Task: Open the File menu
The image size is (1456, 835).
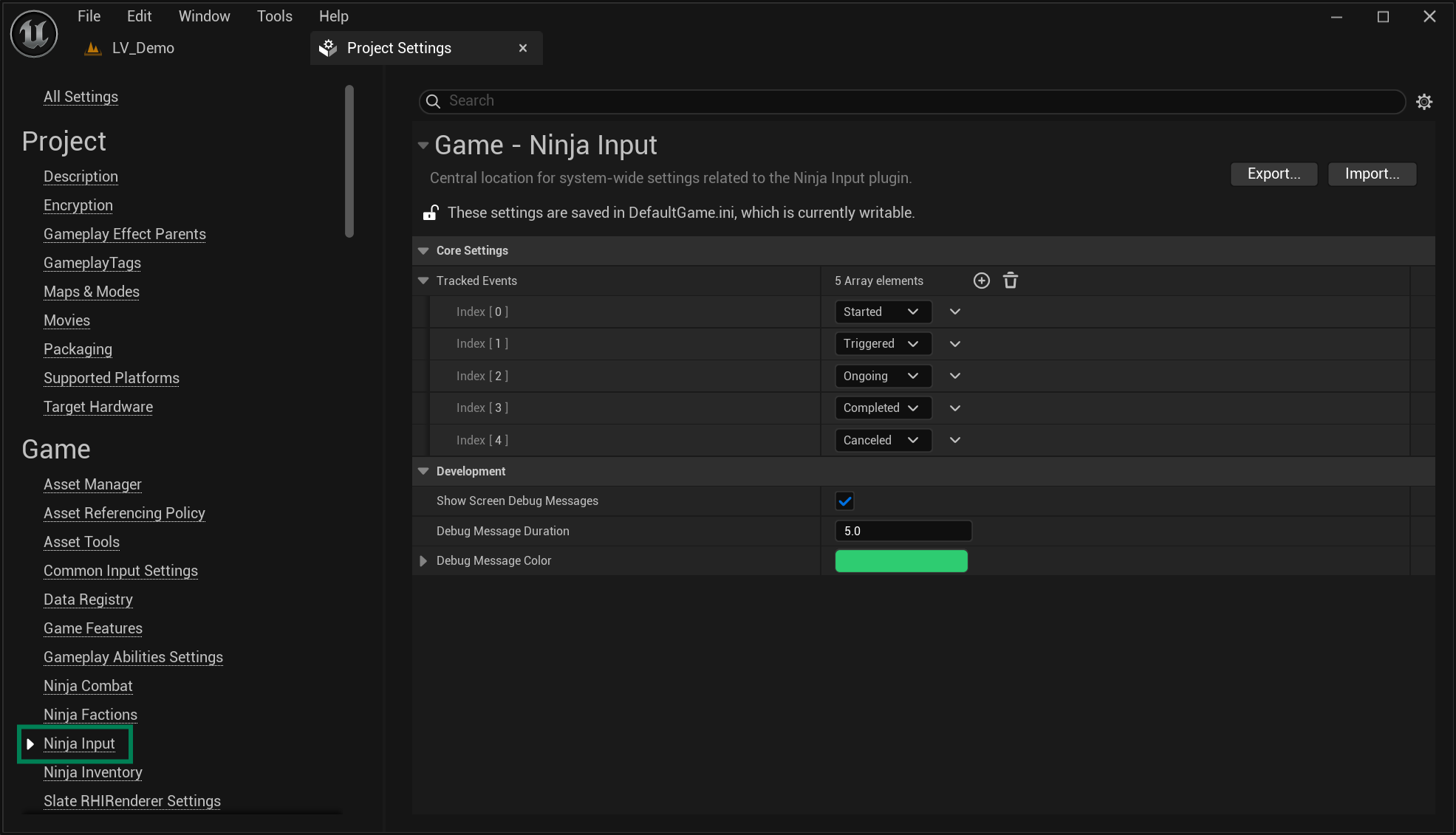Action: 89,16
